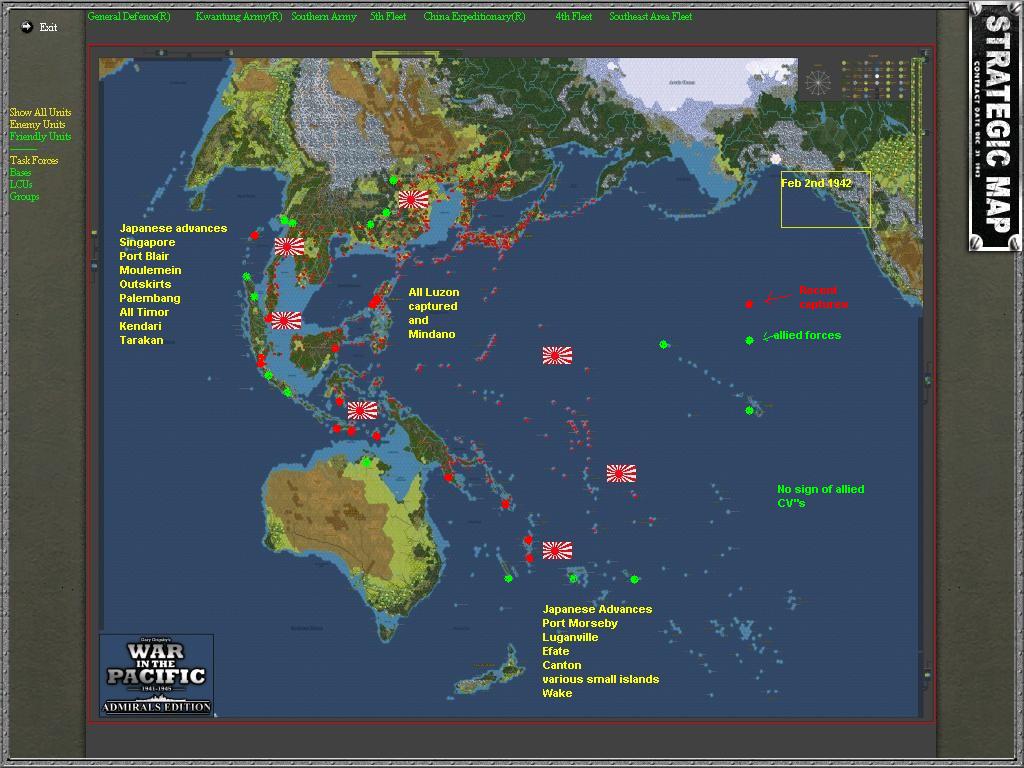Click War in the Pacific logo

pos(157,675)
